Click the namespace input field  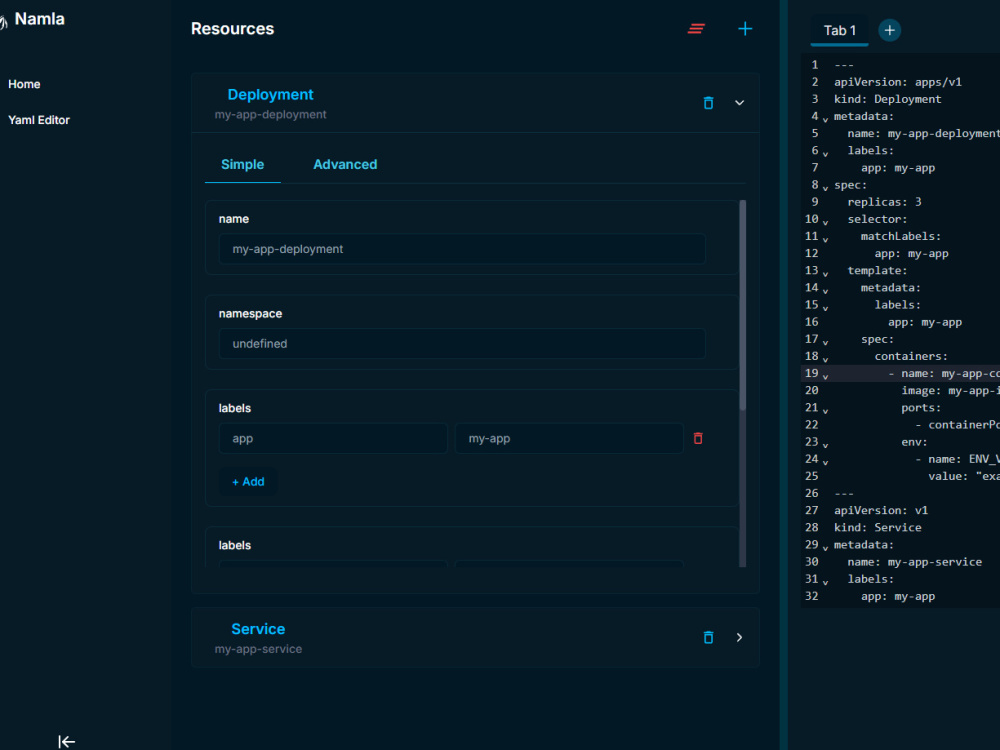(x=462, y=344)
